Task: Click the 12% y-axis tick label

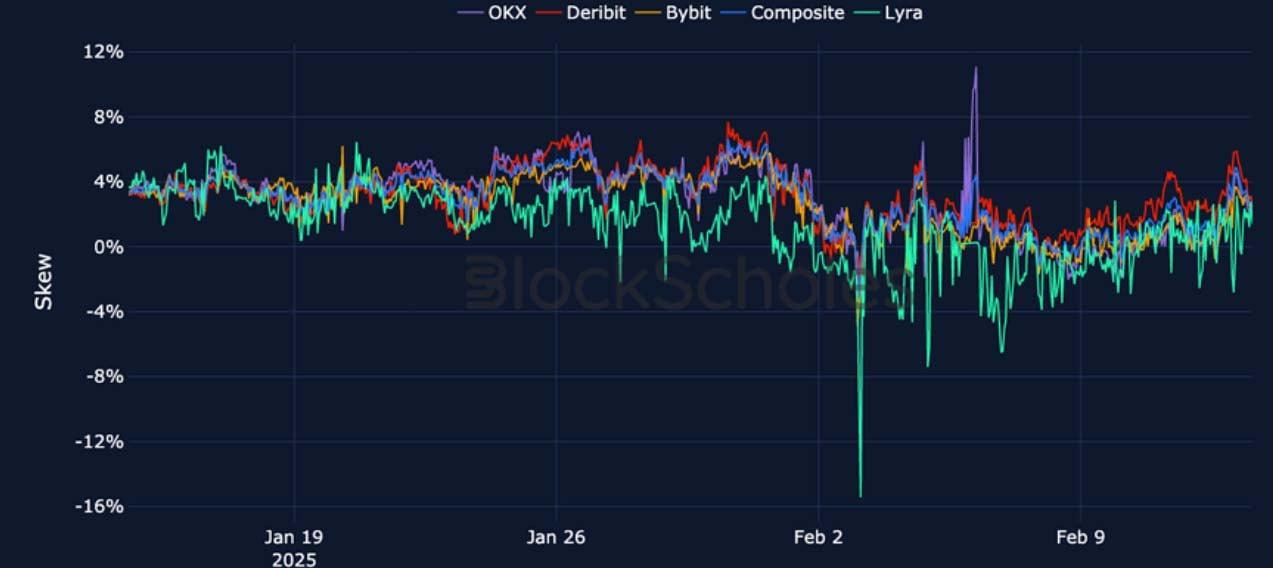Action: [102, 52]
